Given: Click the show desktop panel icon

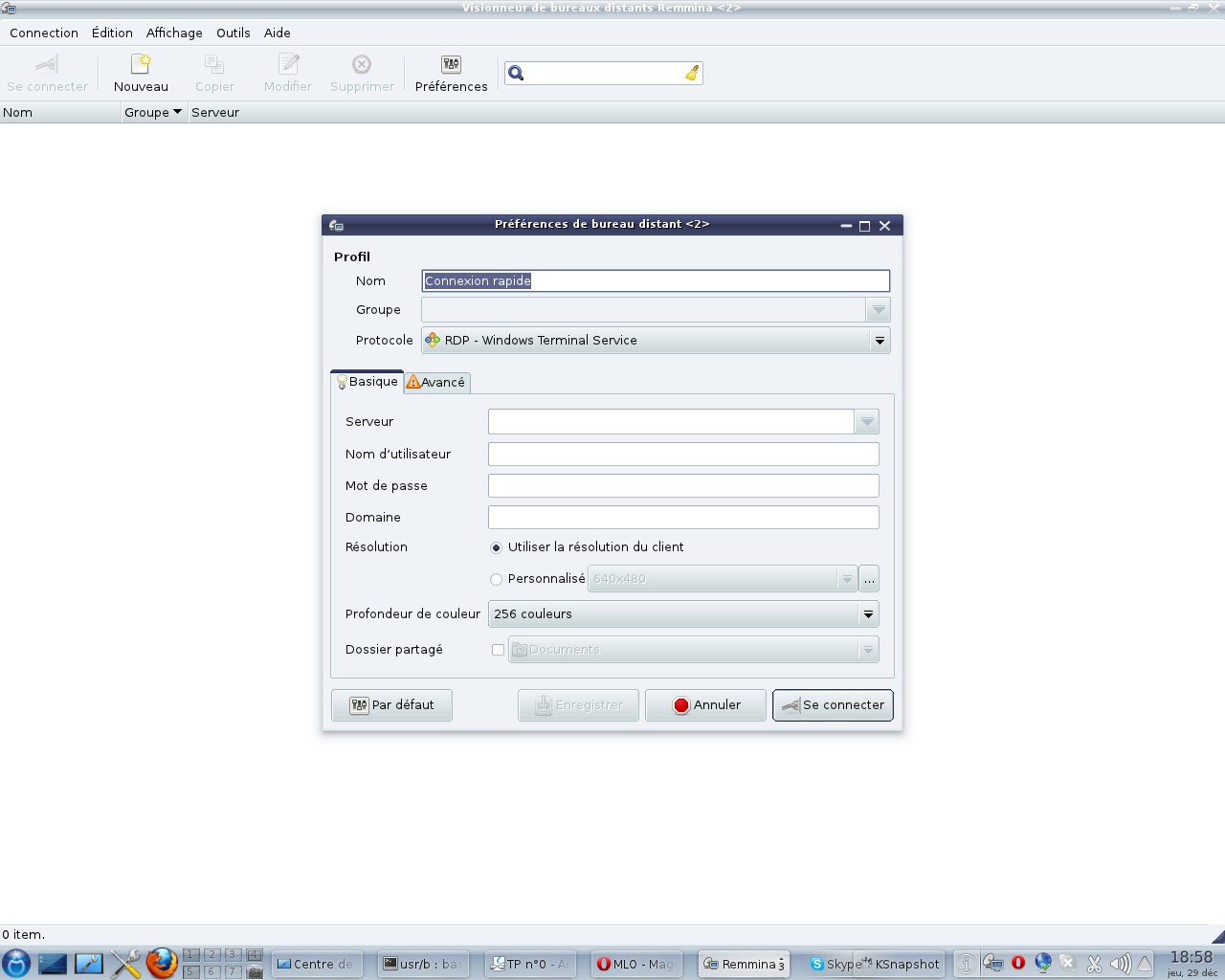Looking at the screenshot, I should coord(53,963).
